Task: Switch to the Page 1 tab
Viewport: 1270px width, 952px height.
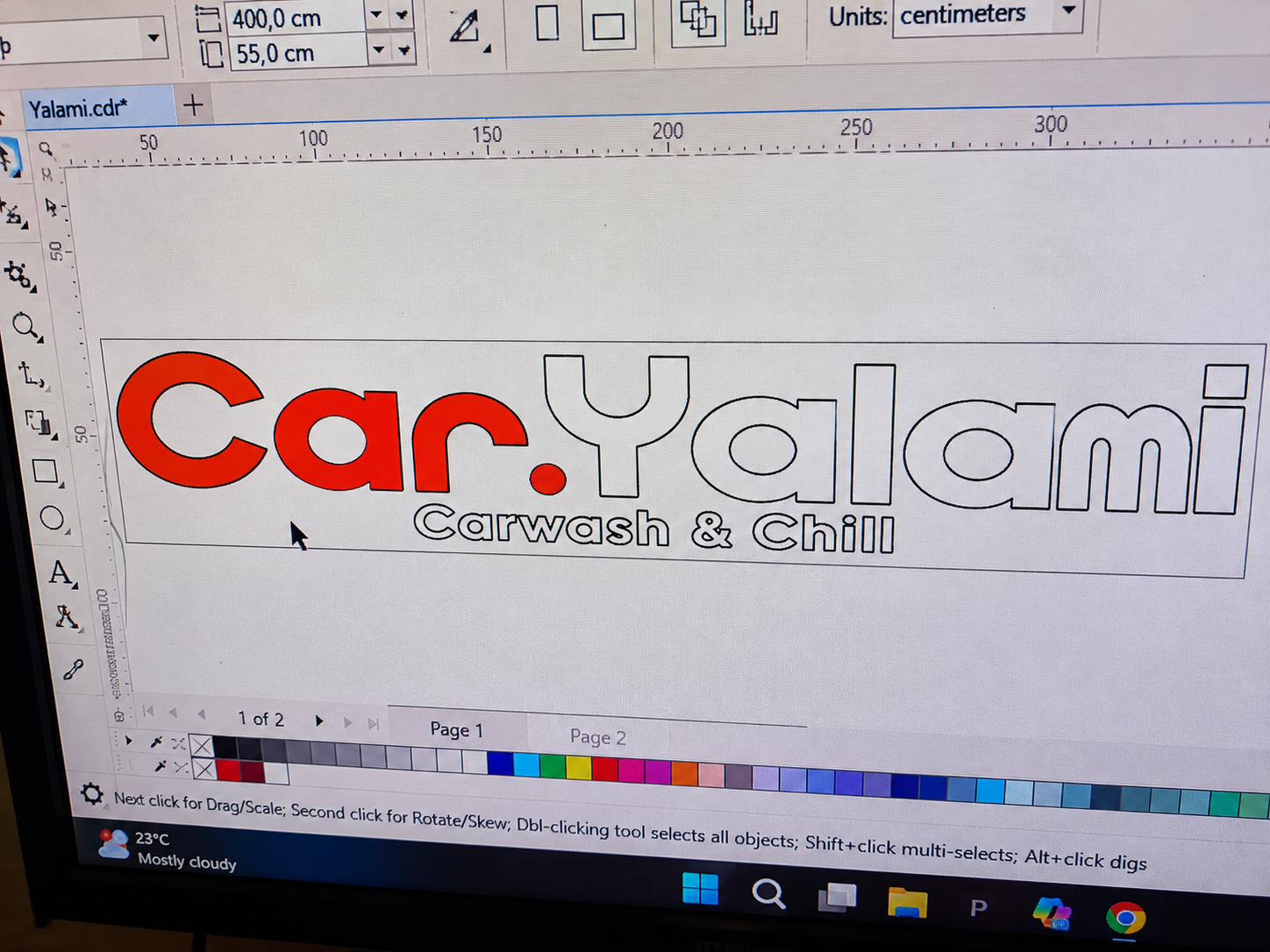Action: coord(456,729)
